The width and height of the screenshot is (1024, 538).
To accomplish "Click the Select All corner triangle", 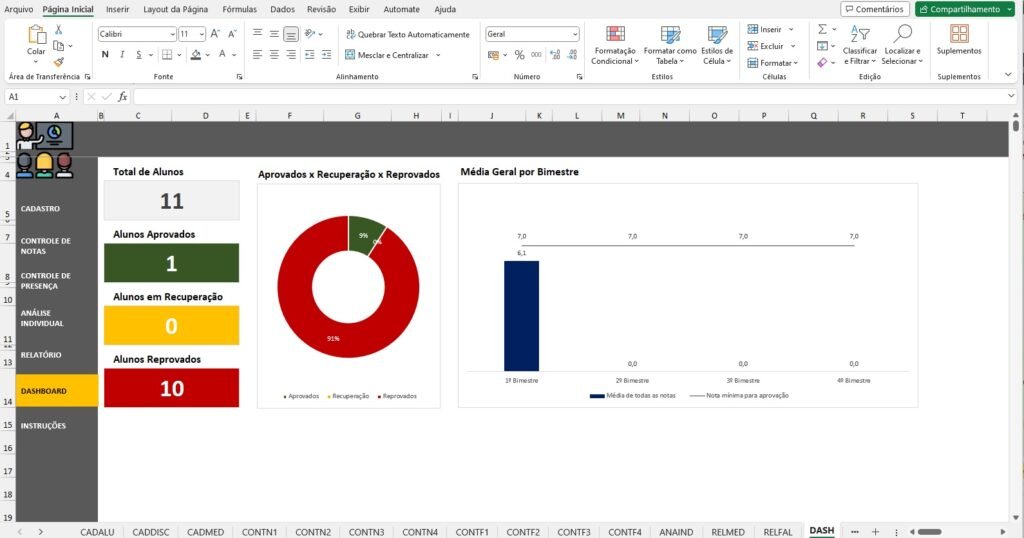I will pos(10,116).
